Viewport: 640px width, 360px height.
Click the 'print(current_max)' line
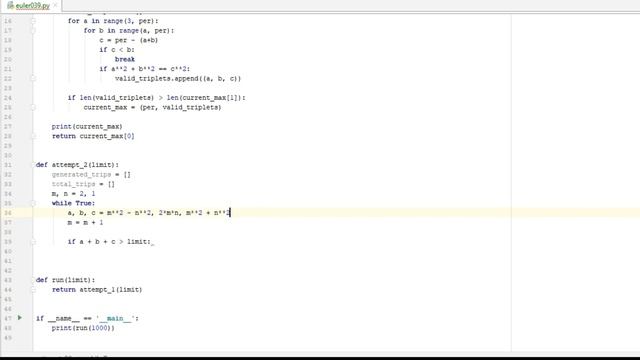click(x=87, y=127)
